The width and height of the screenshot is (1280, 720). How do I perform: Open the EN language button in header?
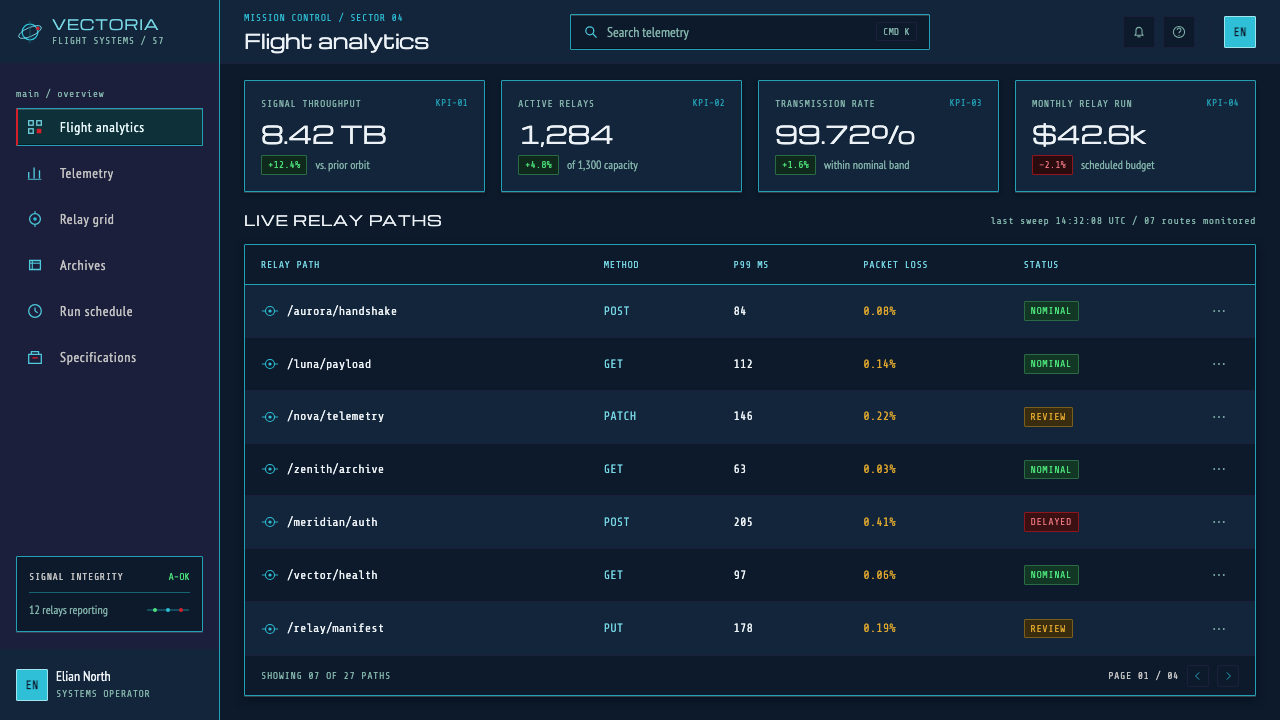(x=1240, y=32)
